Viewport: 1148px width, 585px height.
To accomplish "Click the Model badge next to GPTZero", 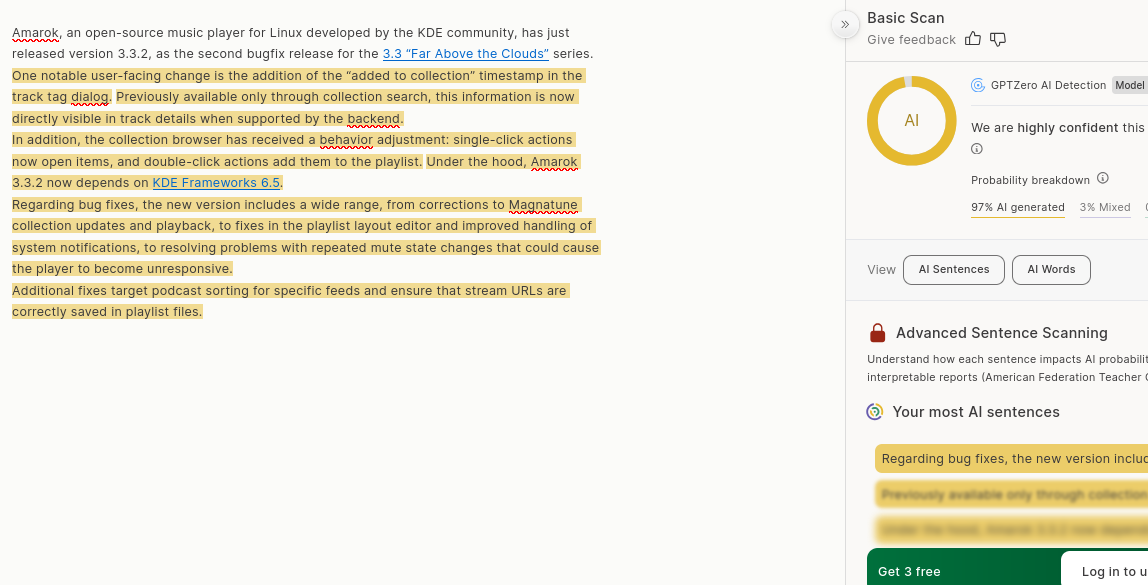I will click(1130, 85).
